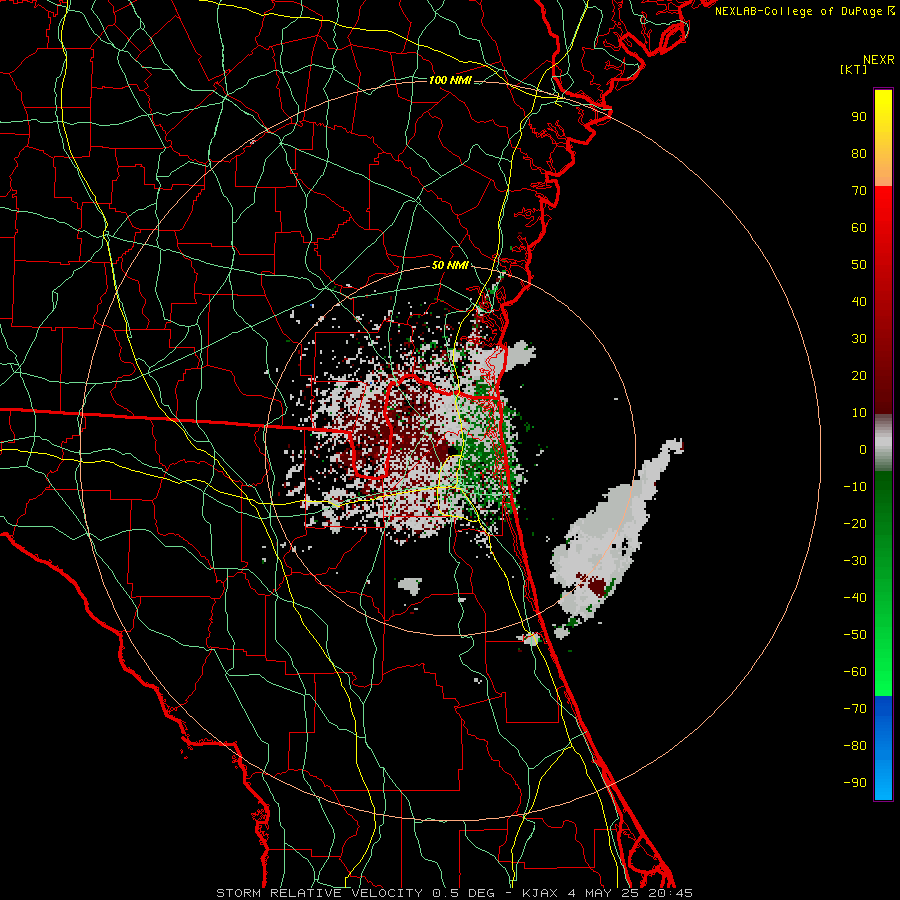The image size is (900, 900).
Task: Click the -40 value on velocity scale
Action: click(855, 598)
